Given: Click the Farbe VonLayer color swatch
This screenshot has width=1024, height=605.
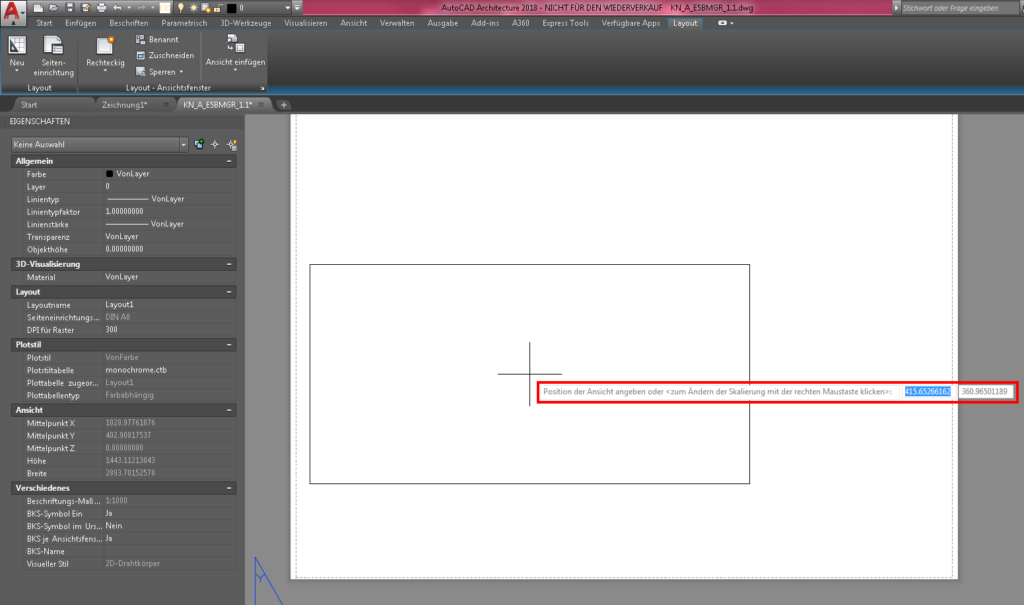Looking at the screenshot, I should pyautogui.click(x=110, y=174).
